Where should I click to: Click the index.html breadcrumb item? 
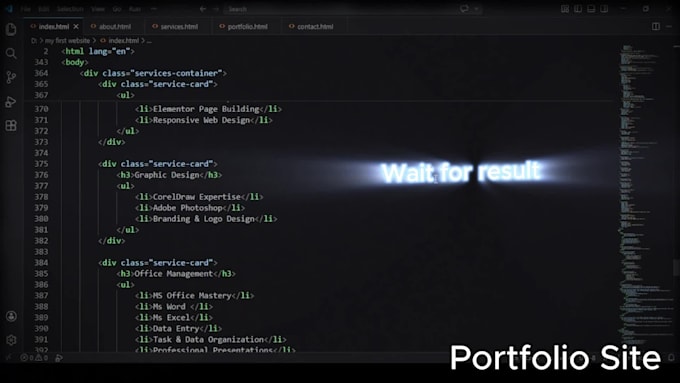[x=119, y=41]
